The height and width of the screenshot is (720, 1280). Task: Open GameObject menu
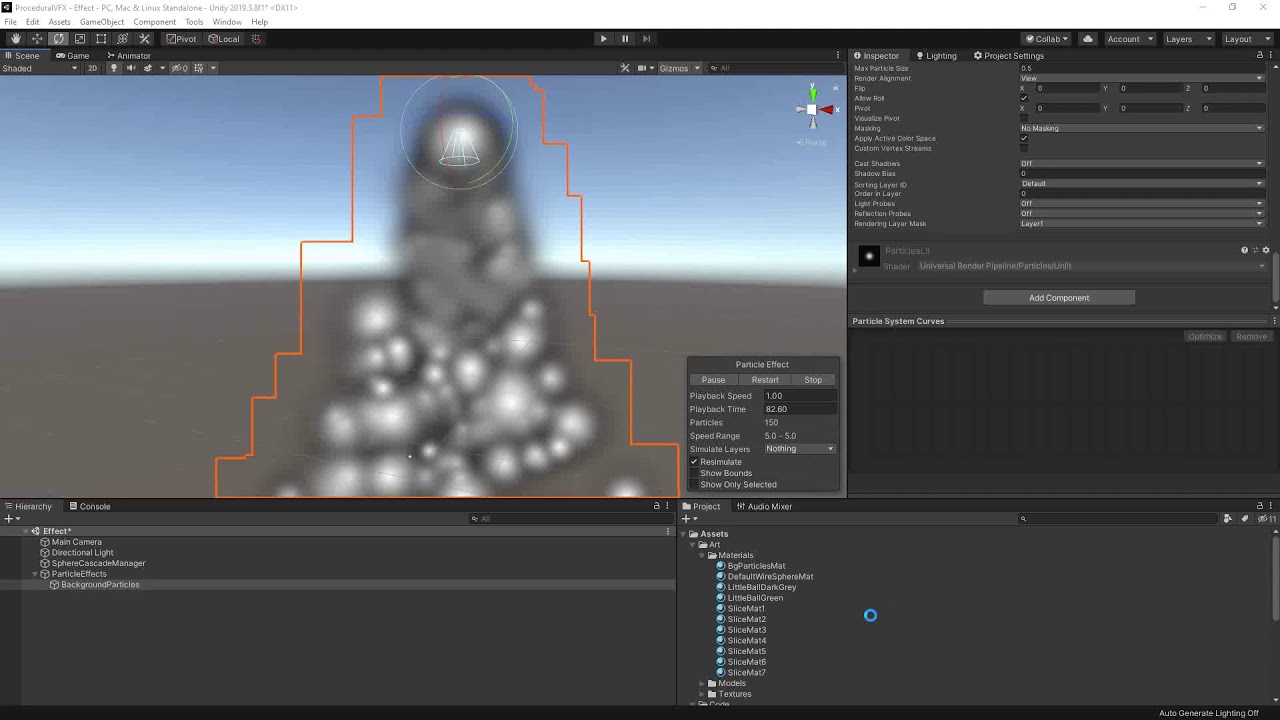click(x=102, y=22)
